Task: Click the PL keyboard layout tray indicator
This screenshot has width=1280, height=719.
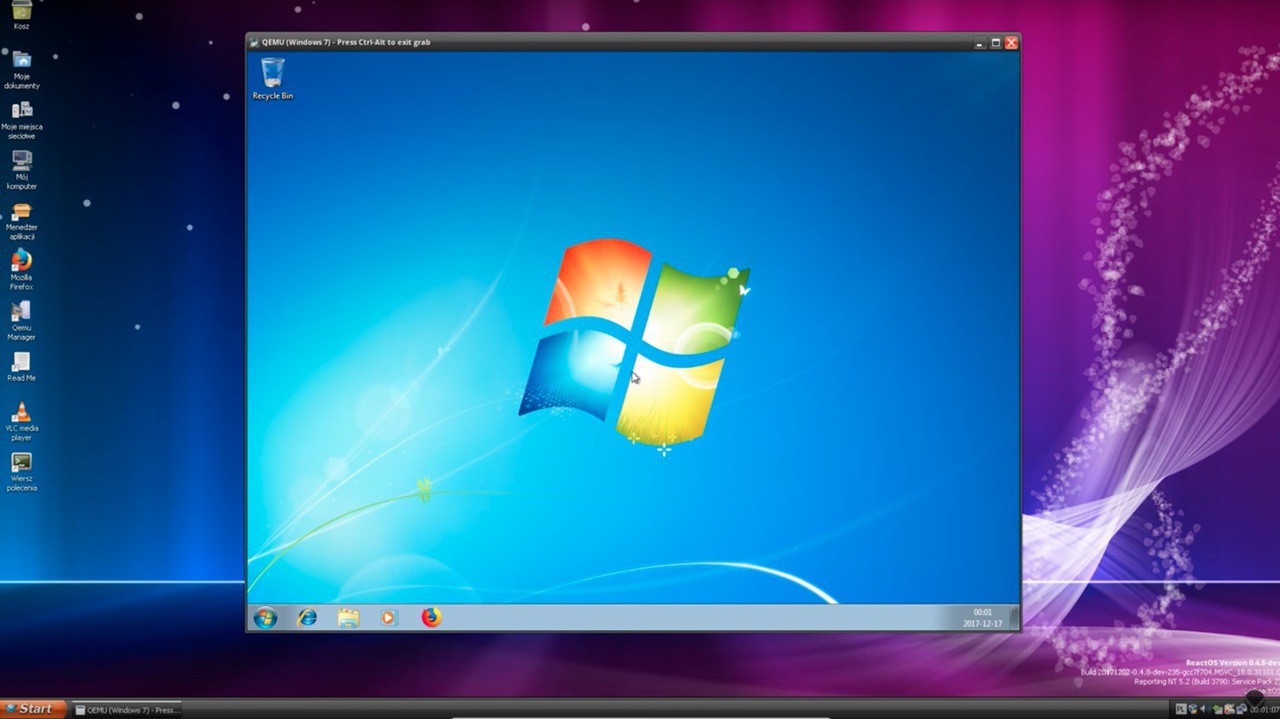Action: tap(1181, 709)
